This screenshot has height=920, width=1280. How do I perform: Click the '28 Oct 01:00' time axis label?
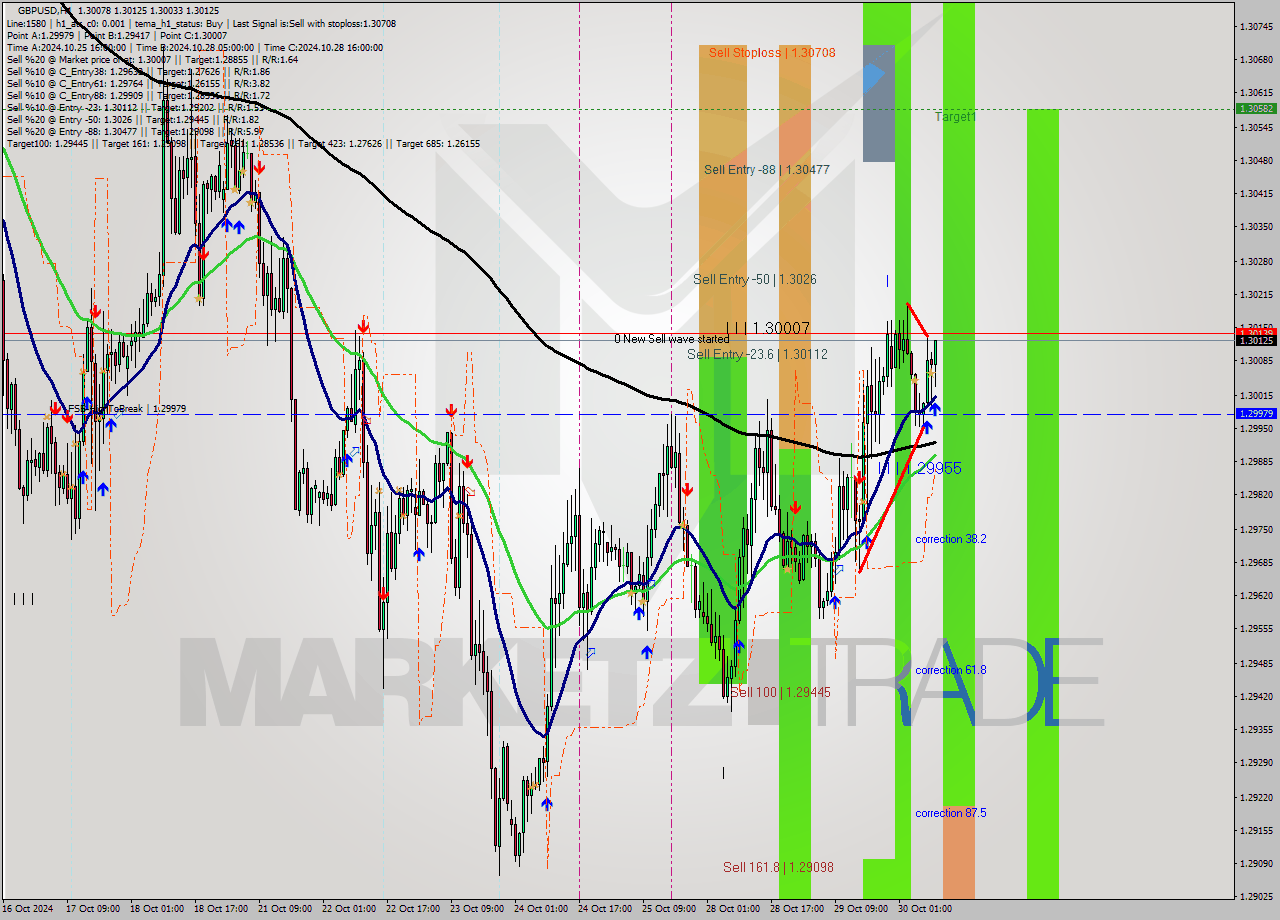(733, 909)
